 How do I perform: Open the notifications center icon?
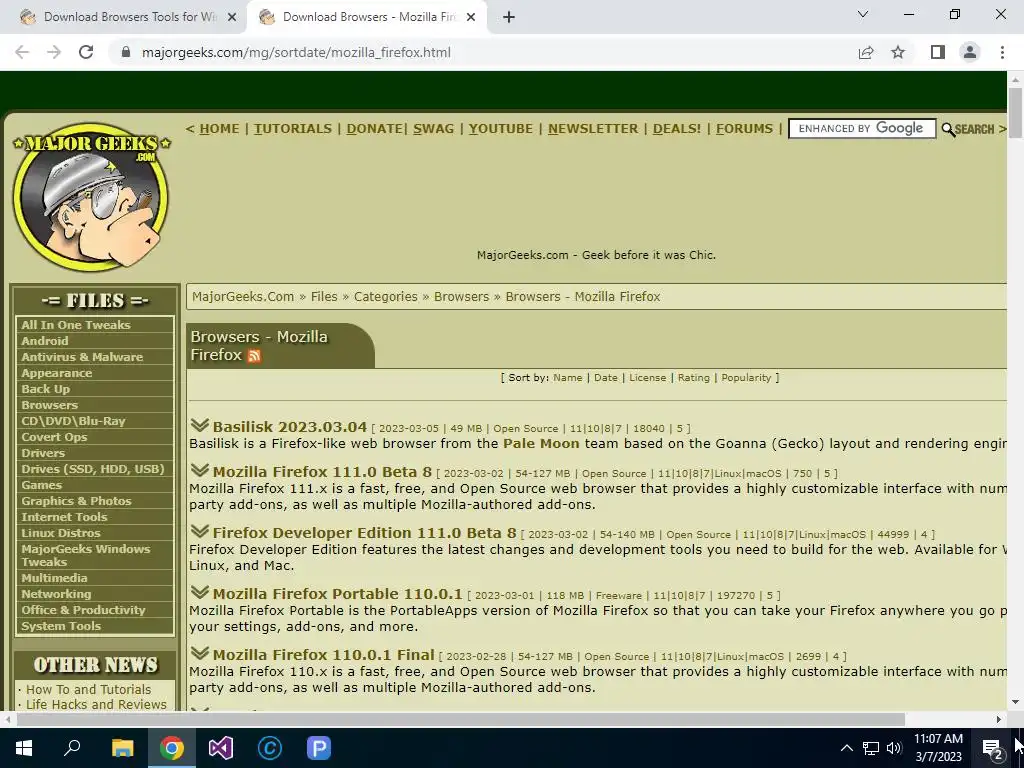pos(992,748)
